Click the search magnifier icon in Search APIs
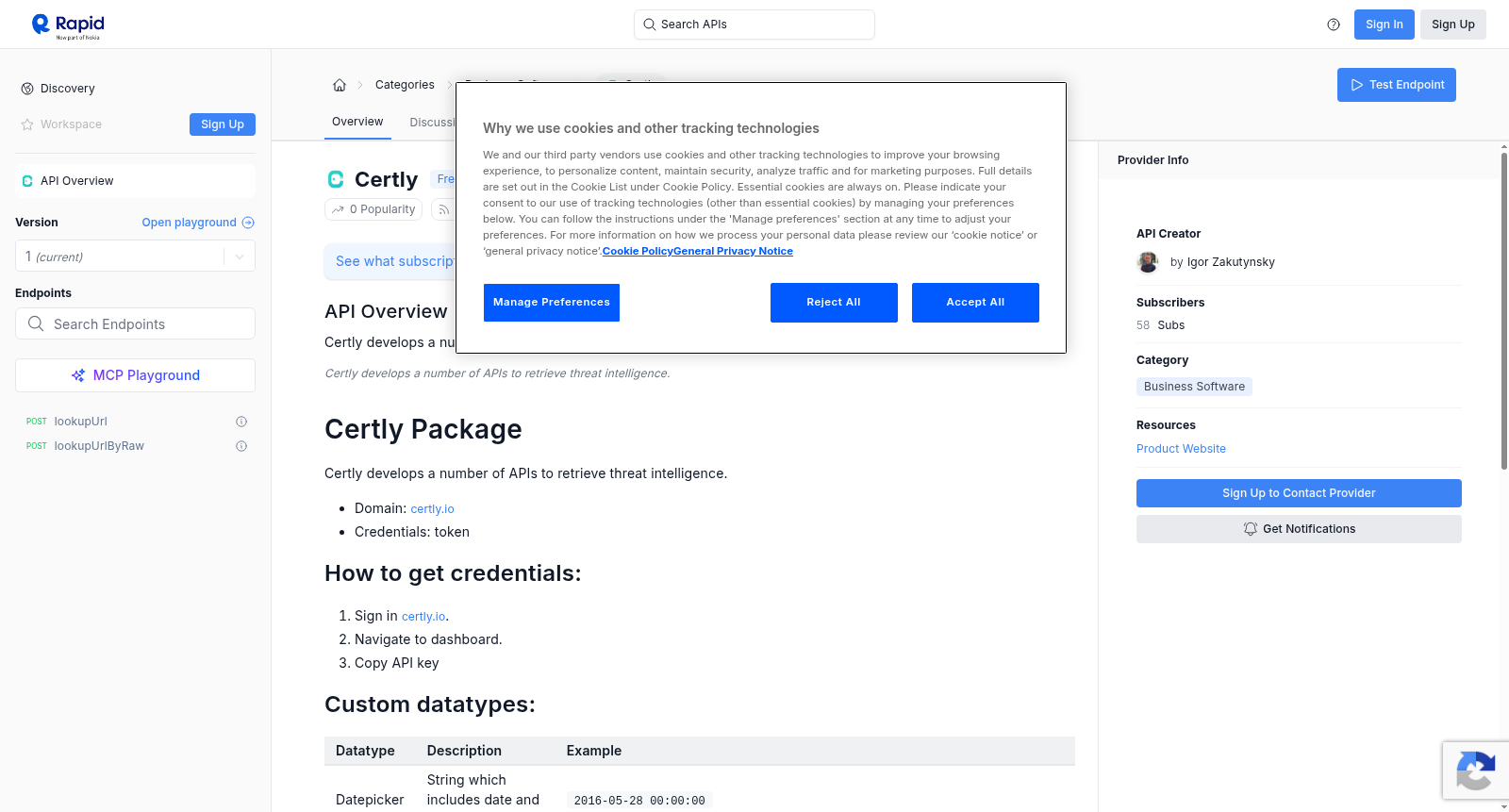Viewport: 1509px width, 812px height. [x=649, y=25]
